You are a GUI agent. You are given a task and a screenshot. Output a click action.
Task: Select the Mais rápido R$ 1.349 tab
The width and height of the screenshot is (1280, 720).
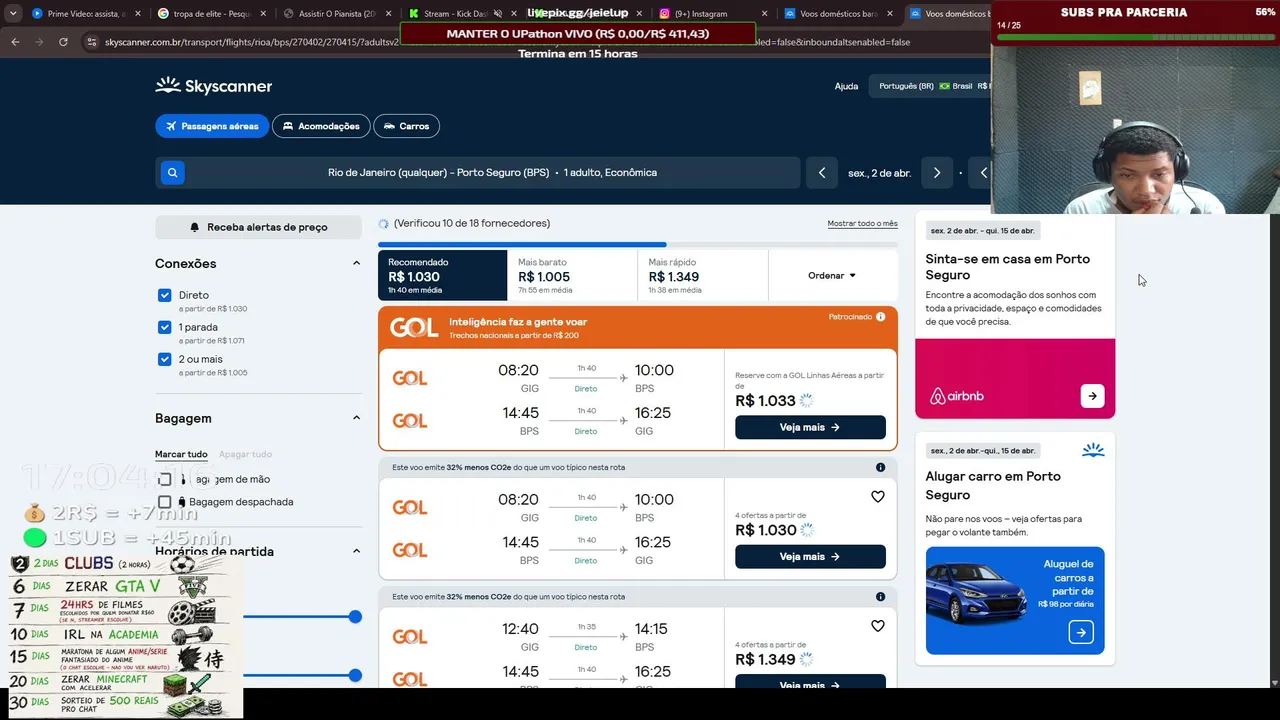[x=702, y=275]
